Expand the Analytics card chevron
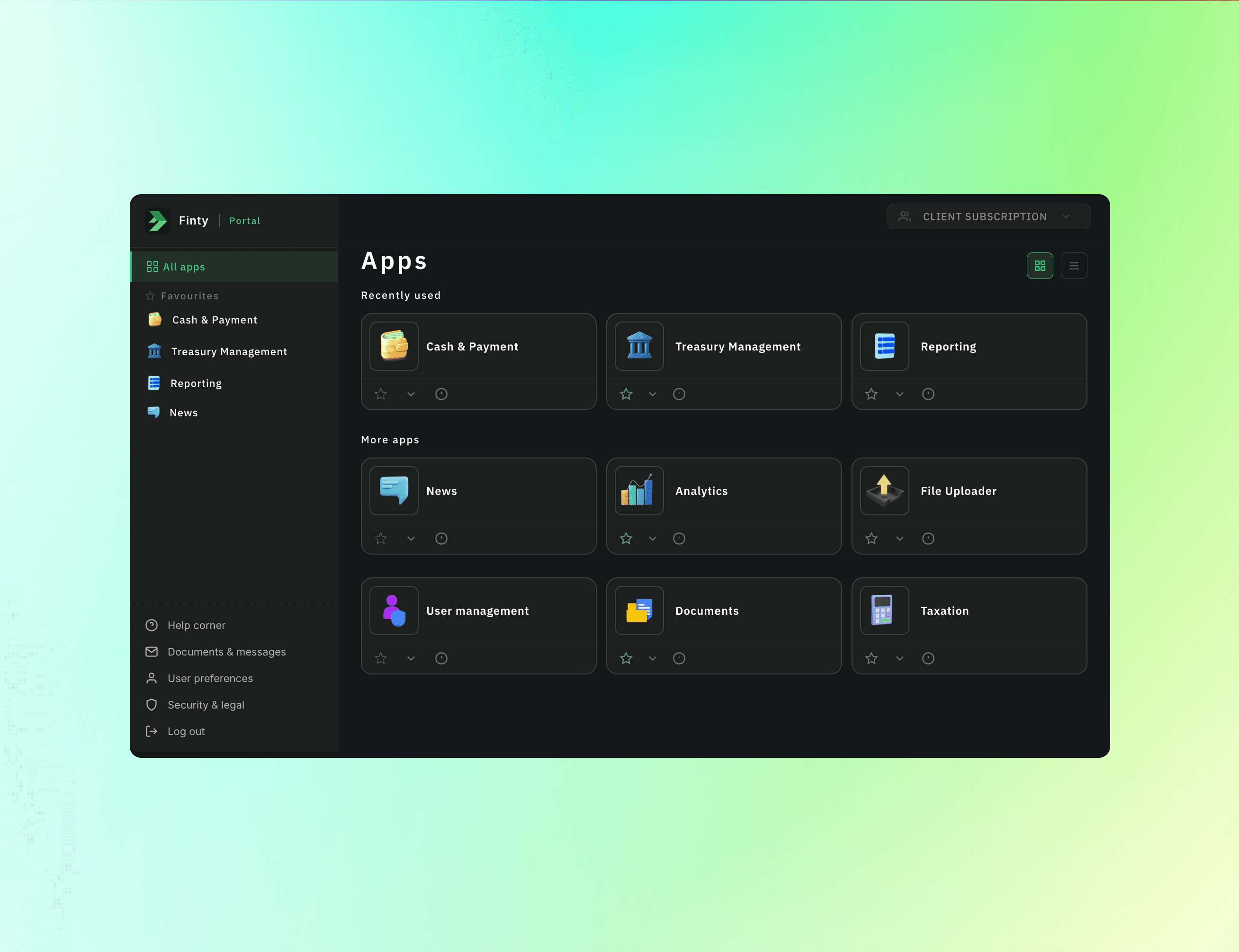This screenshot has width=1239, height=952. [653, 539]
